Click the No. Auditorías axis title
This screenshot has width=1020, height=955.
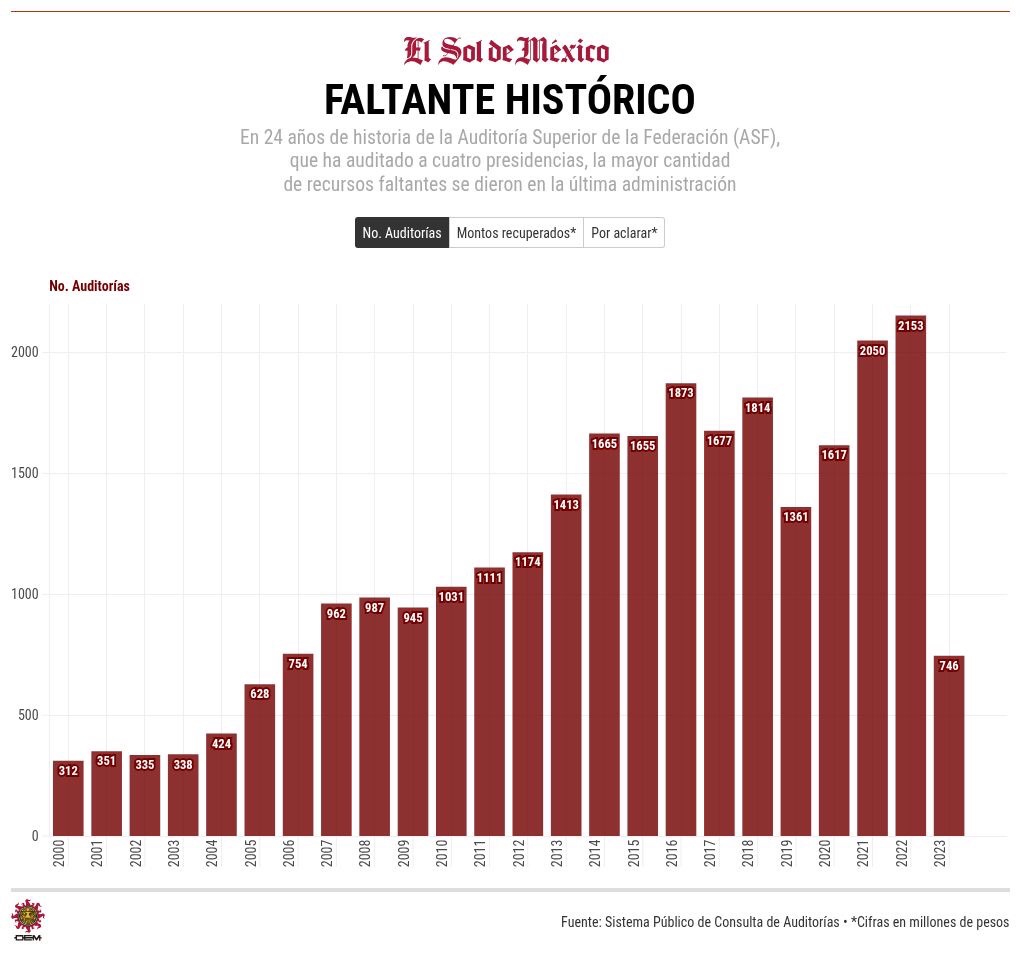pyautogui.click(x=89, y=286)
